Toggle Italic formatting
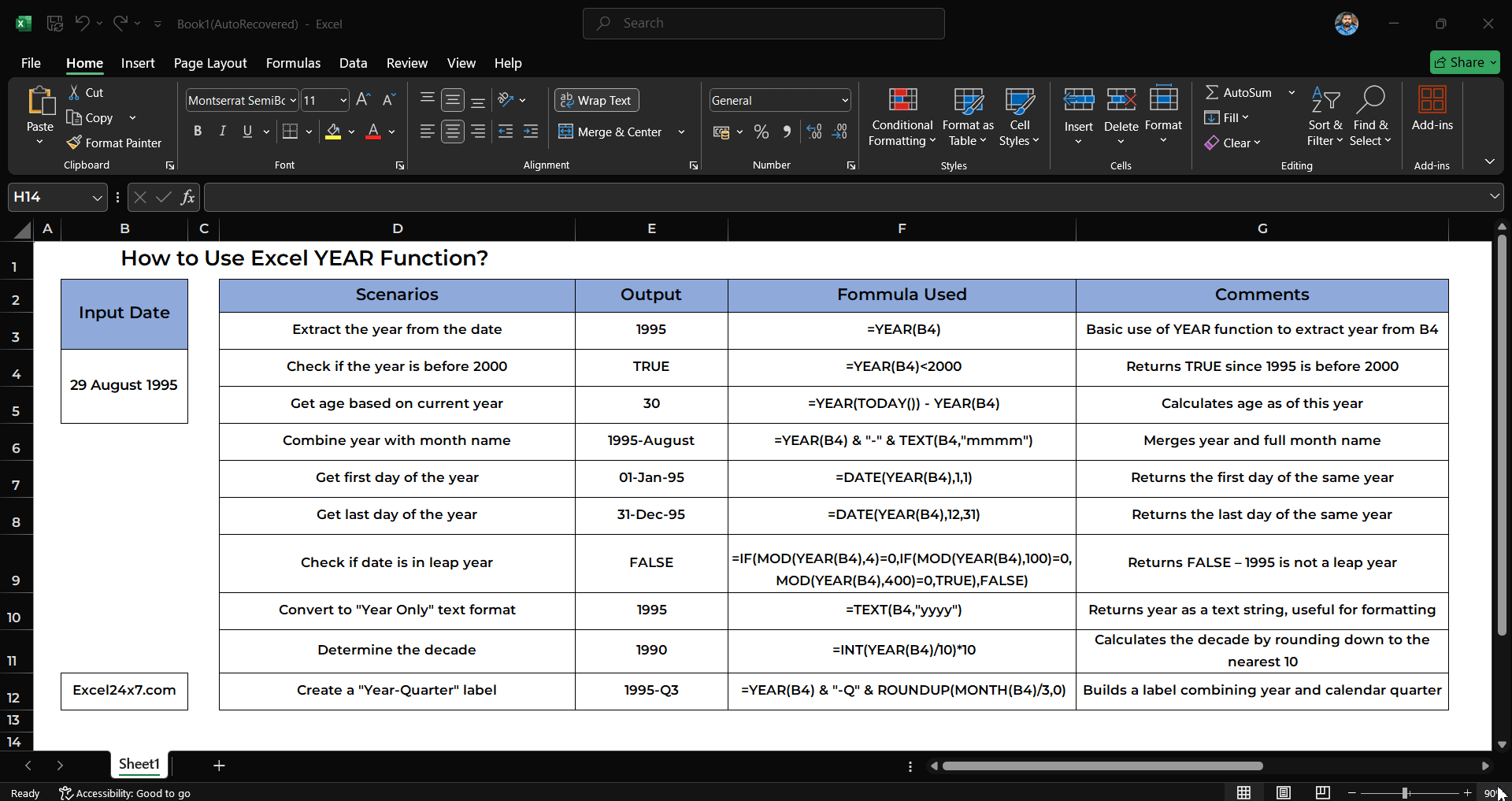Image resolution: width=1512 pixels, height=801 pixels. click(223, 132)
